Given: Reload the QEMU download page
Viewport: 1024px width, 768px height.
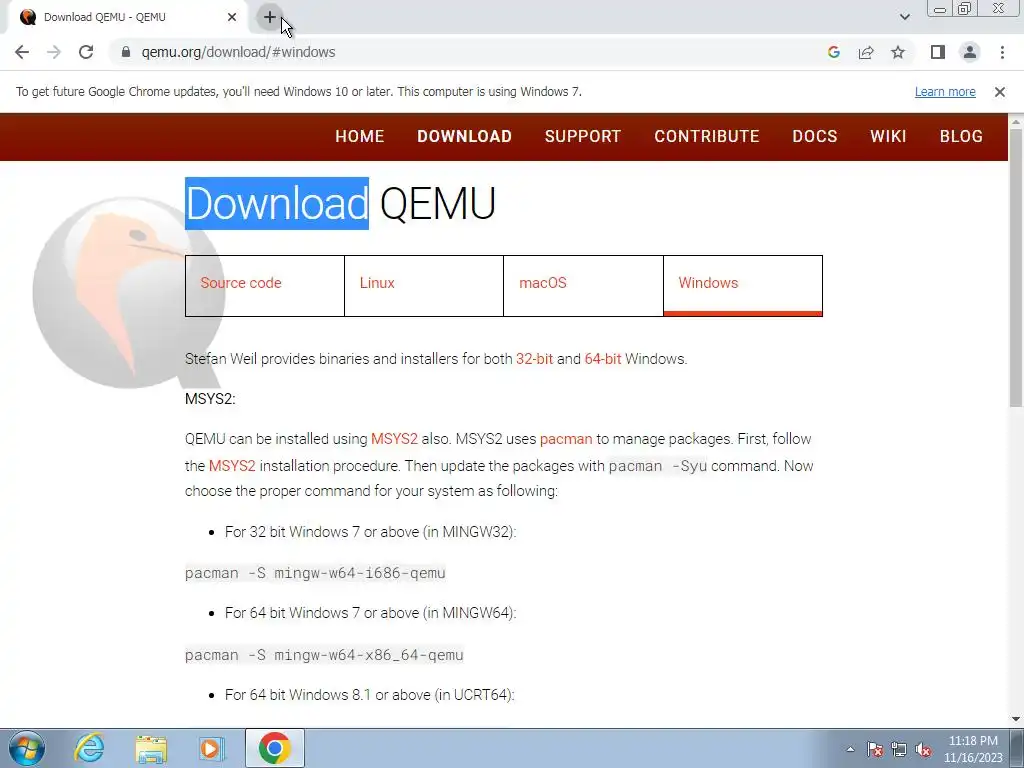Looking at the screenshot, I should tap(86, 52).
